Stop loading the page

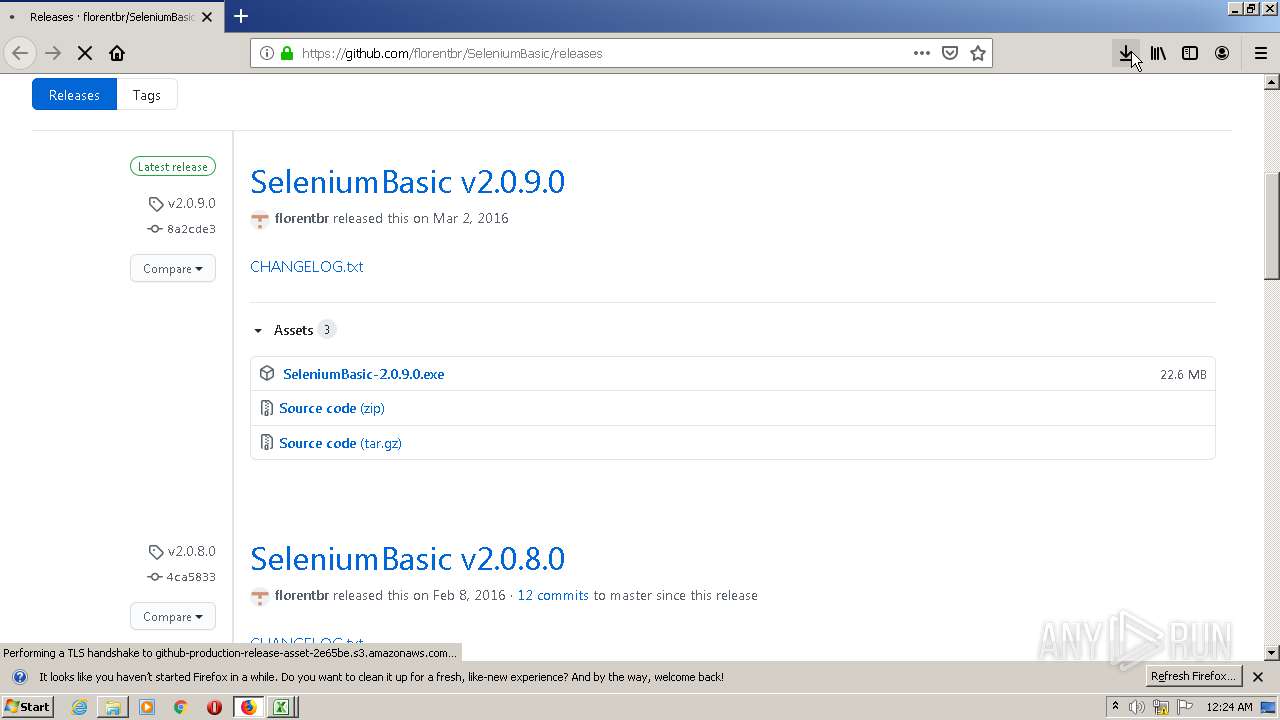85,53
